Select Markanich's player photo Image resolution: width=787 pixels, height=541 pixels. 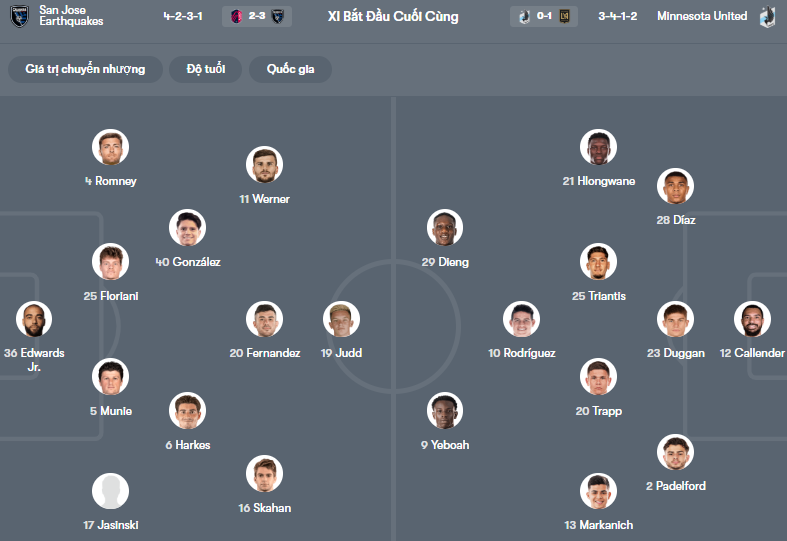point(598,491)
